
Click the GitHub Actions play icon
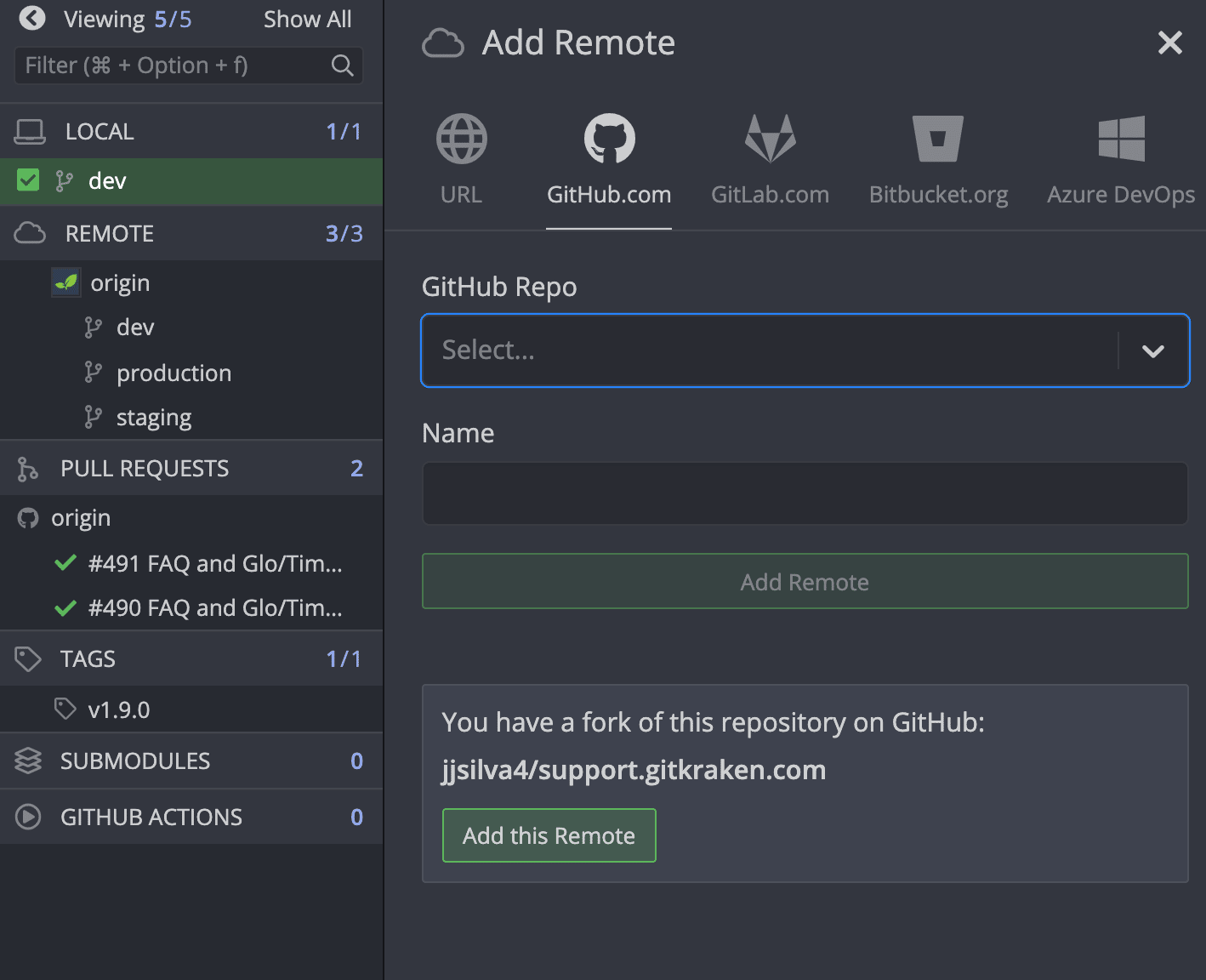click(28, 817)
